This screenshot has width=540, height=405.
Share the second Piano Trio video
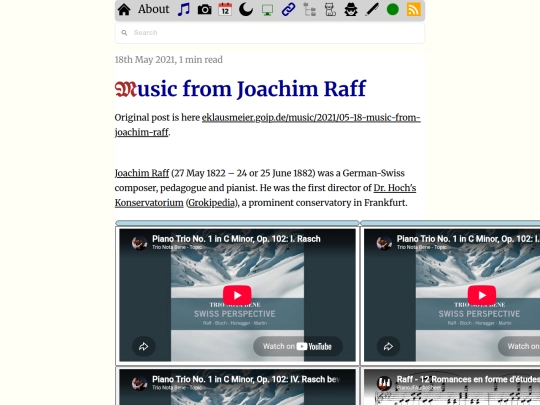[x=388, y=346]
